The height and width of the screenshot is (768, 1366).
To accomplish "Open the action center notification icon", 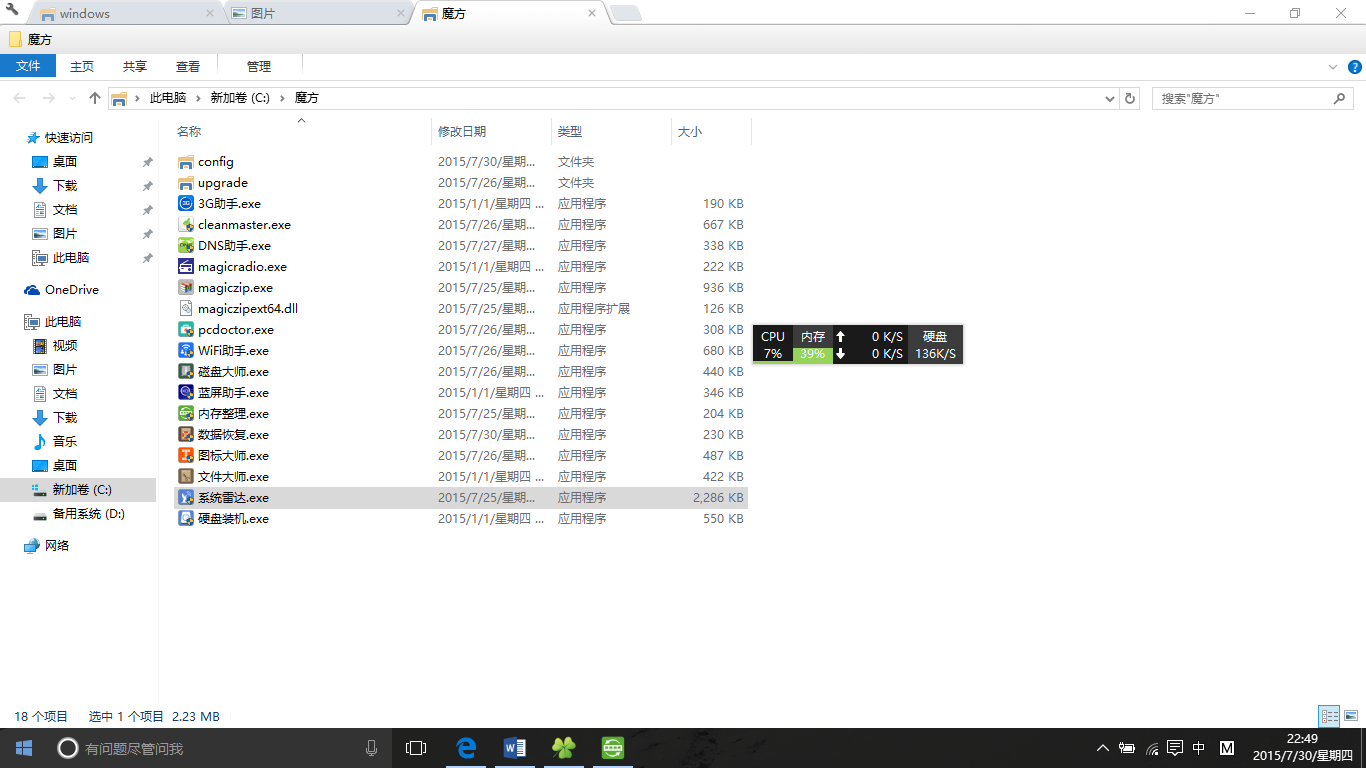I will pos(1175,748).
